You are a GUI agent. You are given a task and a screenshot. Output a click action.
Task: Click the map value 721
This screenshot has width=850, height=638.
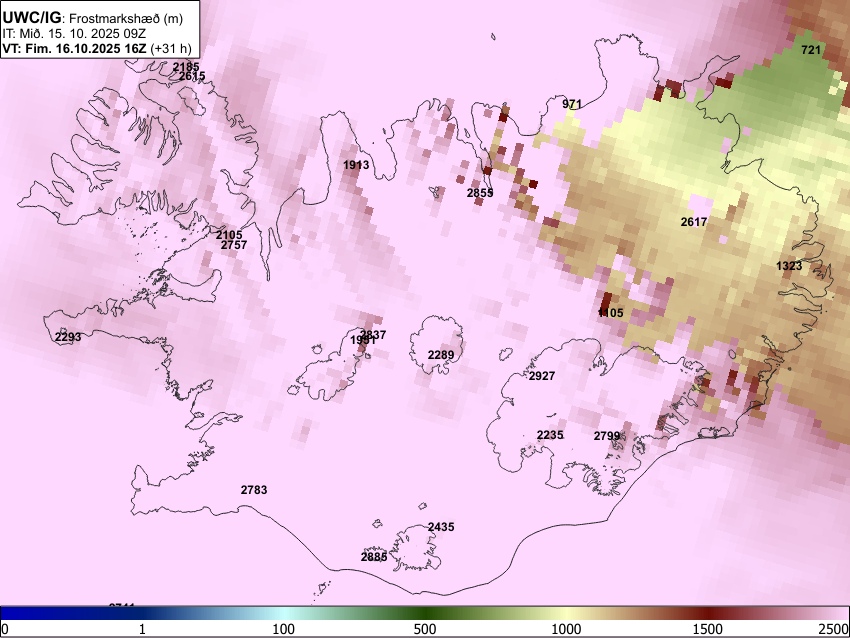pyautogui.click(x=811, y=50)
